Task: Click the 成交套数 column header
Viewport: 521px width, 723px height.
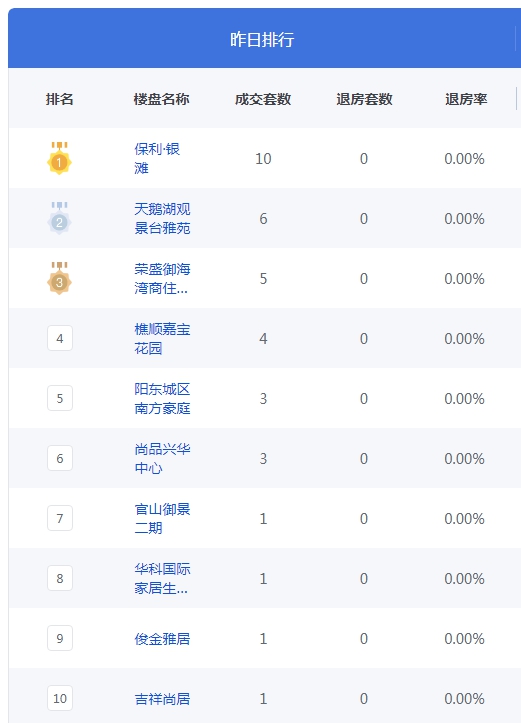Action: point(263,99)
